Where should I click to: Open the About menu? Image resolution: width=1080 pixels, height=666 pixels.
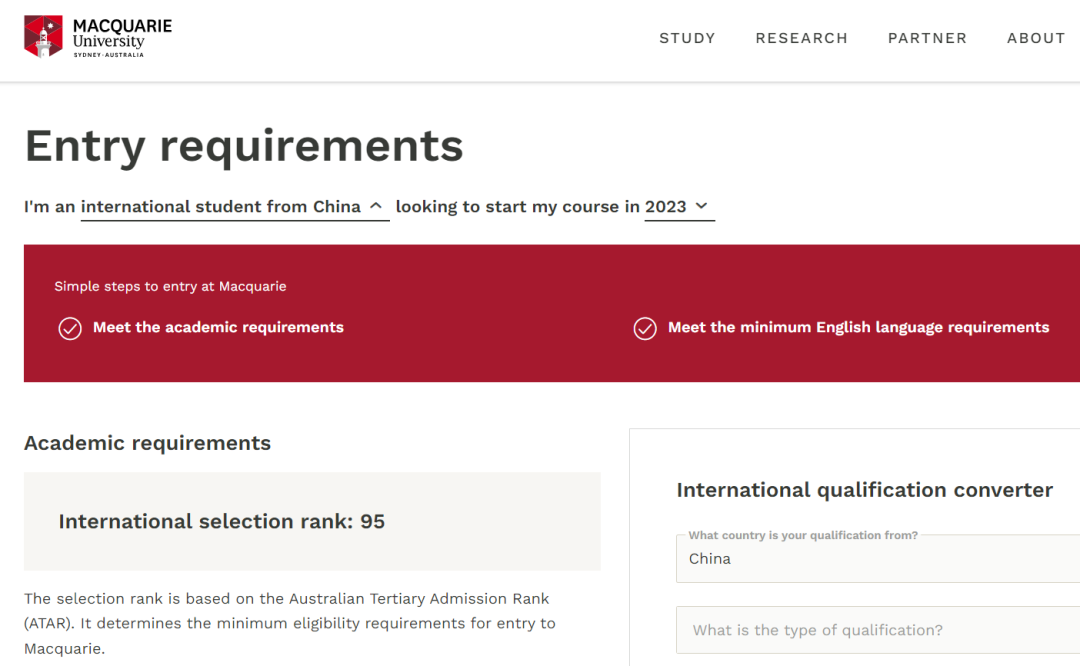[x=1036, y=39]
